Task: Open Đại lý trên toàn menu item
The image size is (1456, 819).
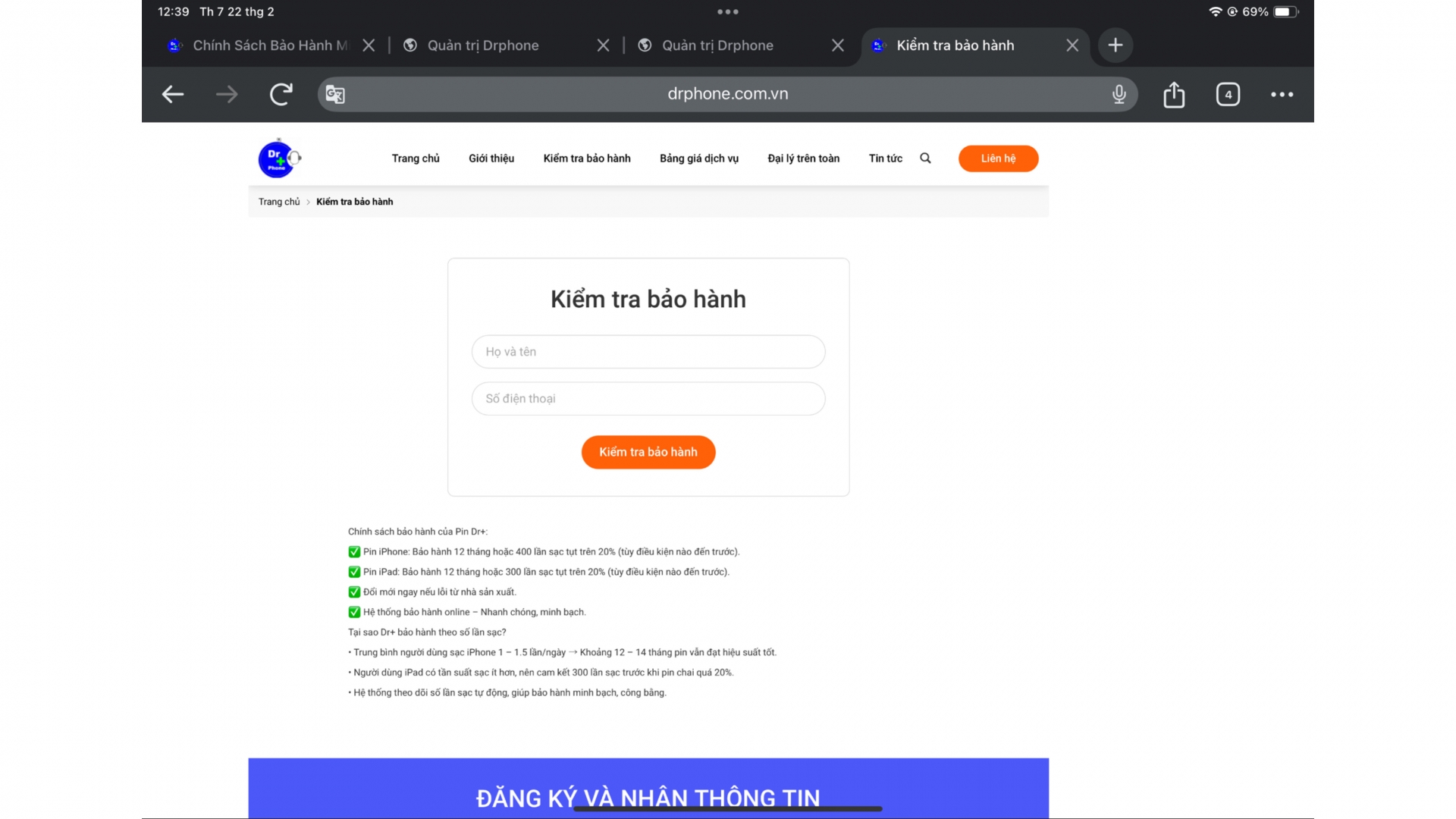Action: coord(803,158)
